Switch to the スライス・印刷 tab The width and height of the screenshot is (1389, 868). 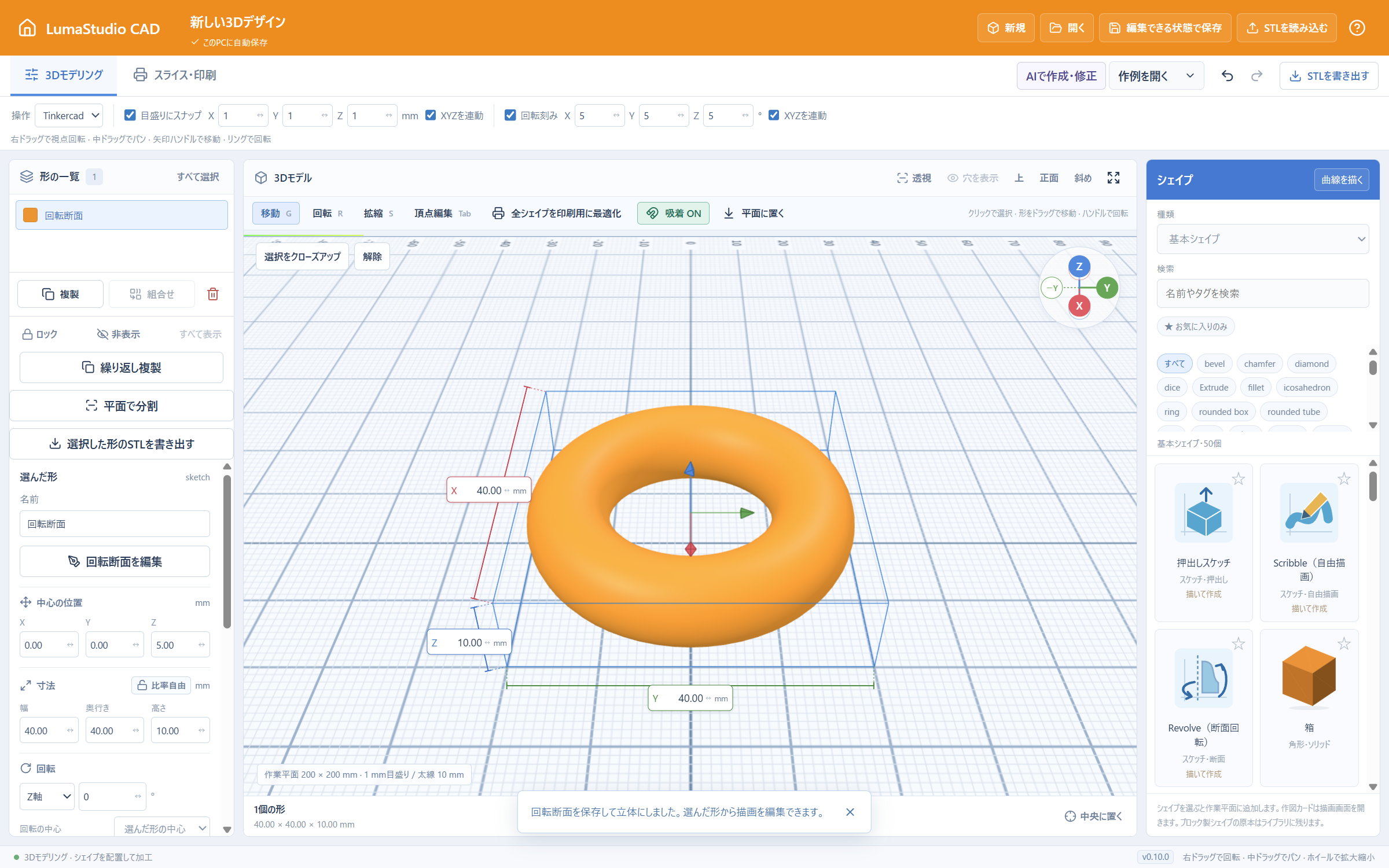coord(175,75)
